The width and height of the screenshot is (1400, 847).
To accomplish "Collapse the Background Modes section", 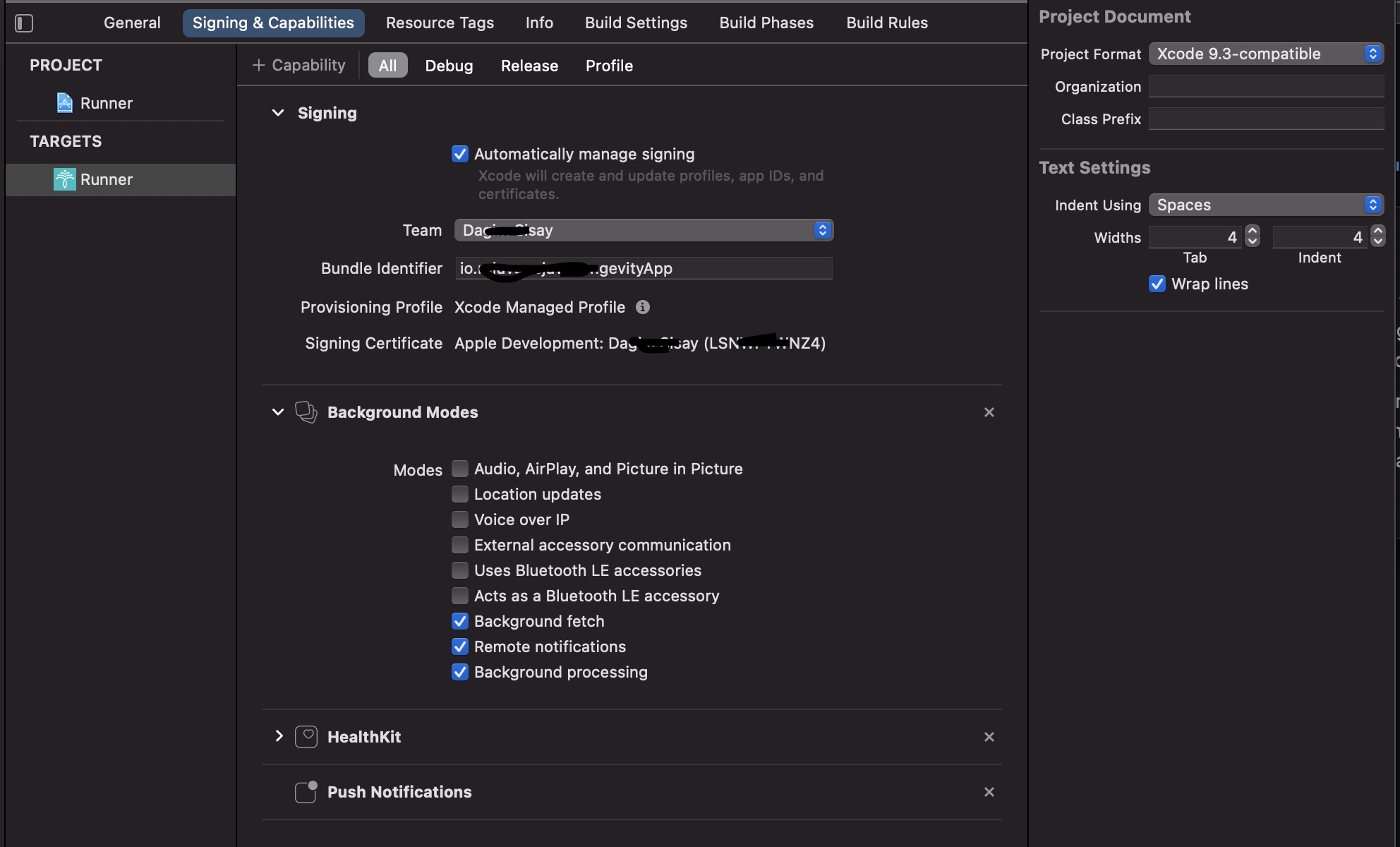I will coord(278,412).
